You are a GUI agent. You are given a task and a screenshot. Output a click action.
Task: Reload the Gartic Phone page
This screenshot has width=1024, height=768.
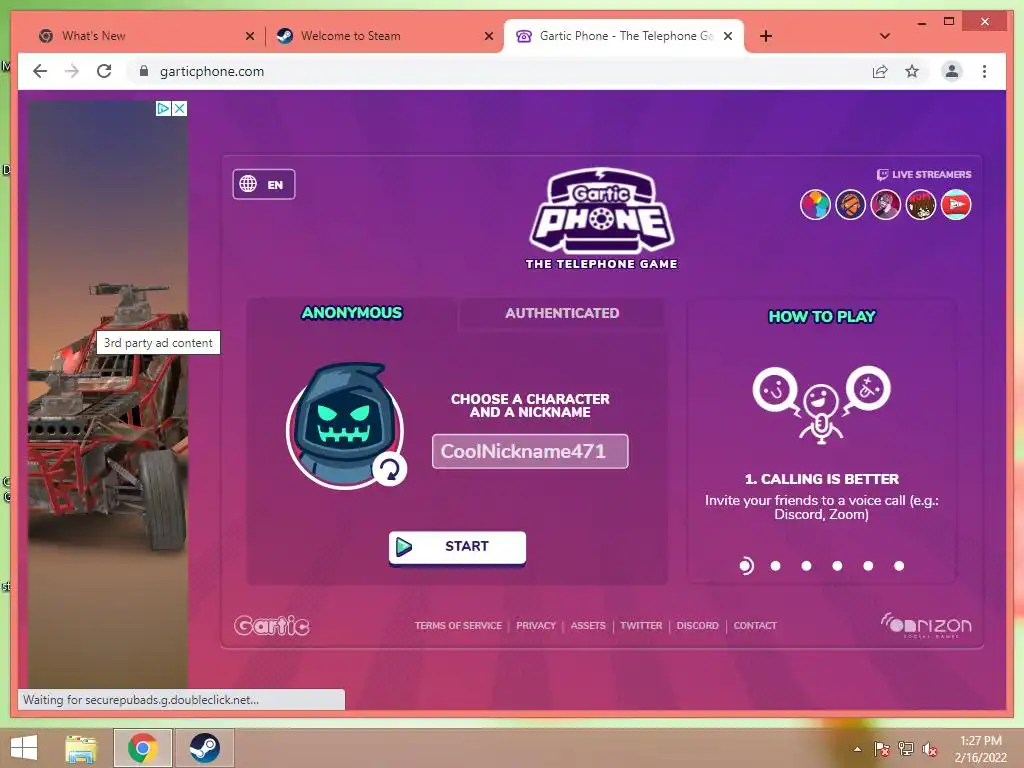[x=104, y=71]
